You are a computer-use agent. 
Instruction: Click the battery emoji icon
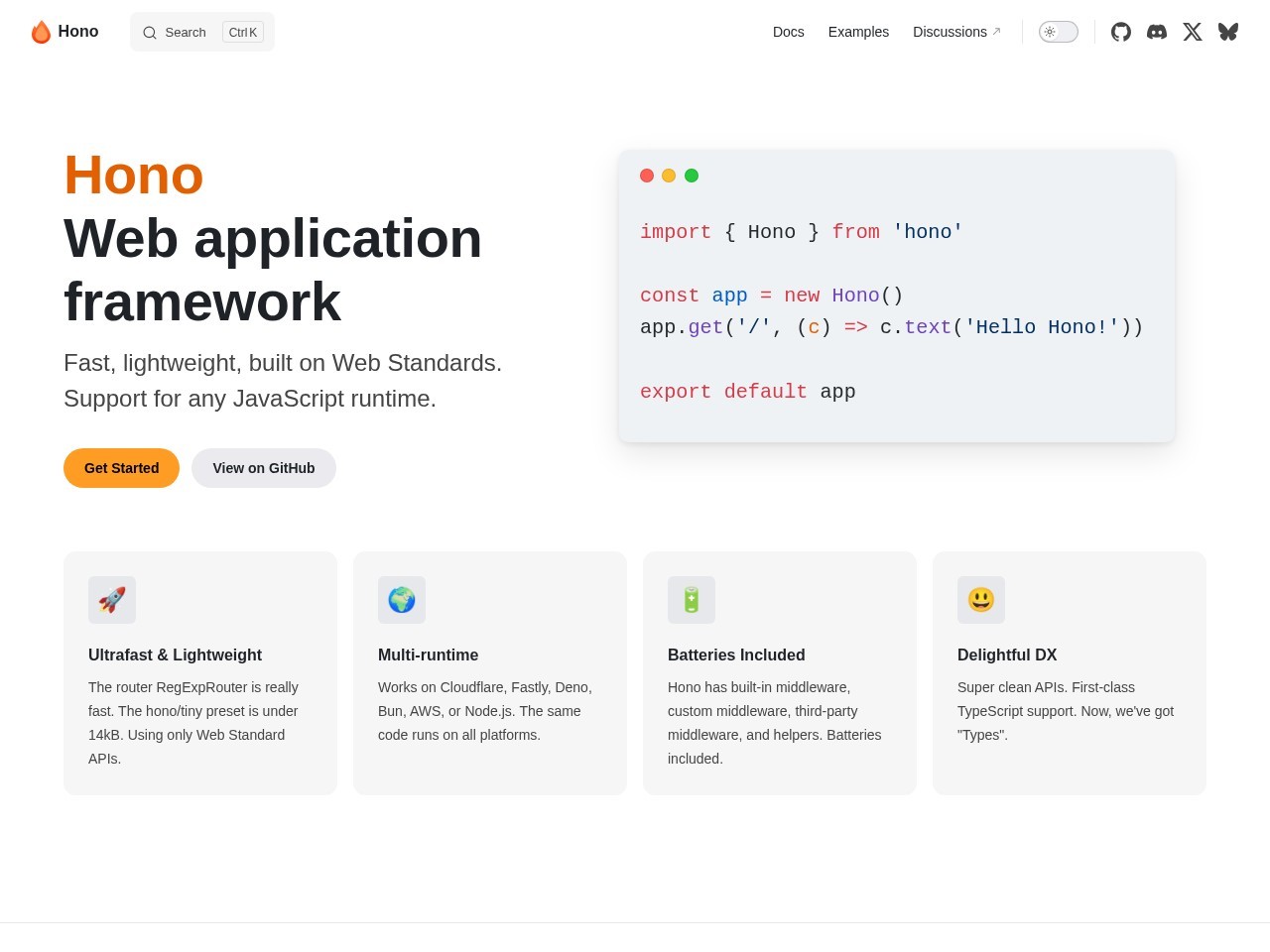tap(692, 600)
